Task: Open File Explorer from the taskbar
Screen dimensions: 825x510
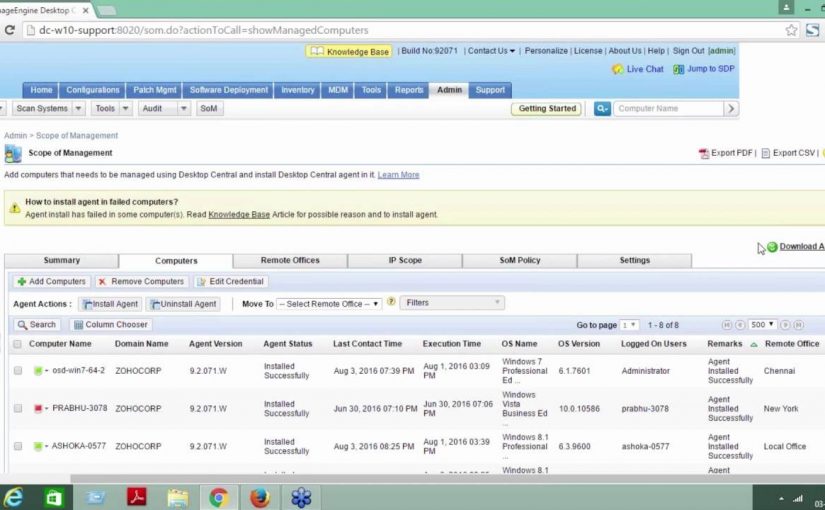Action: coord(177,497)
